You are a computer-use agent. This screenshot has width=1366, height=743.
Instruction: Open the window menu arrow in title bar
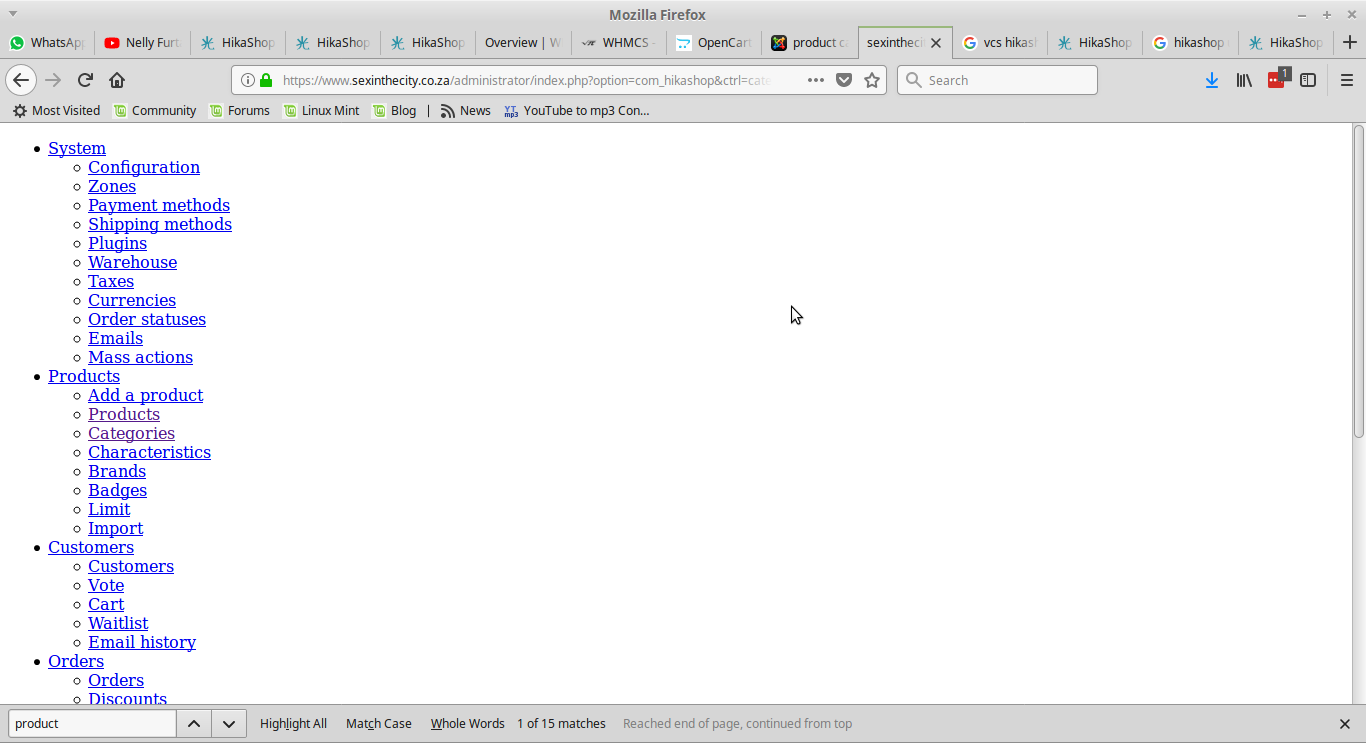(13, 14)
